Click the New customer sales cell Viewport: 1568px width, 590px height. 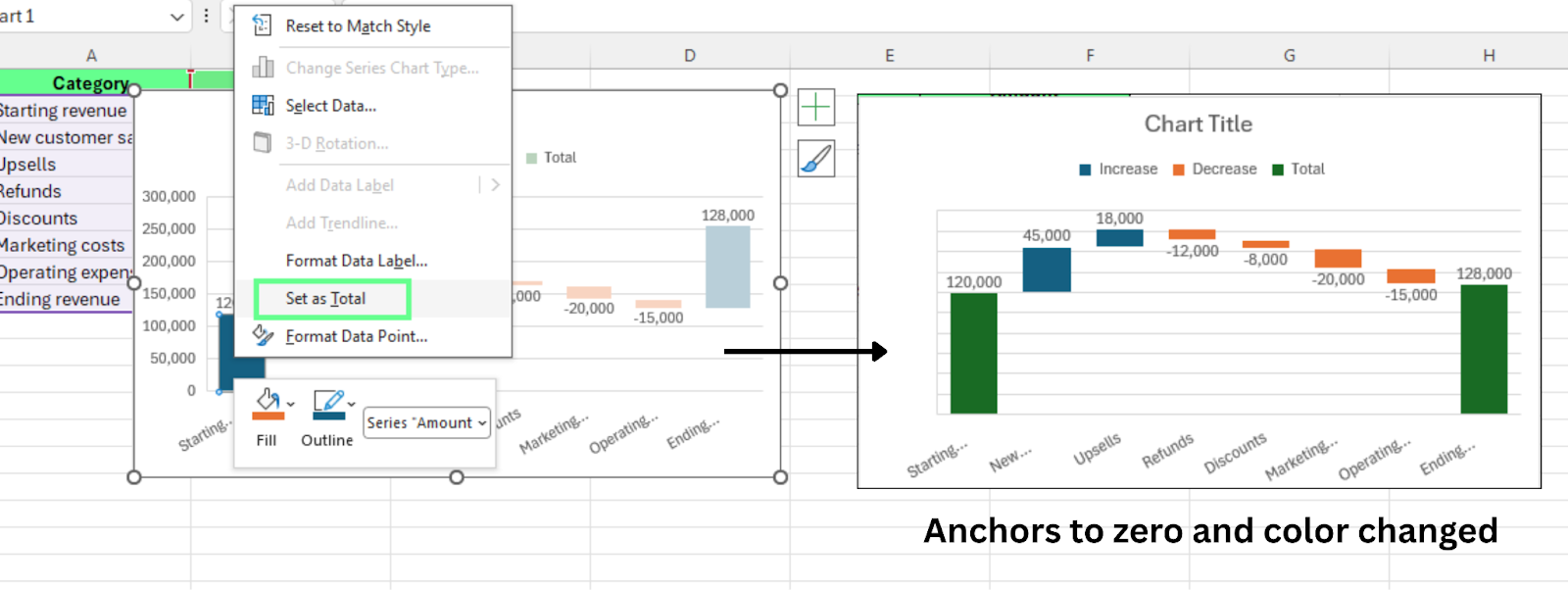(x=66, y=137)
